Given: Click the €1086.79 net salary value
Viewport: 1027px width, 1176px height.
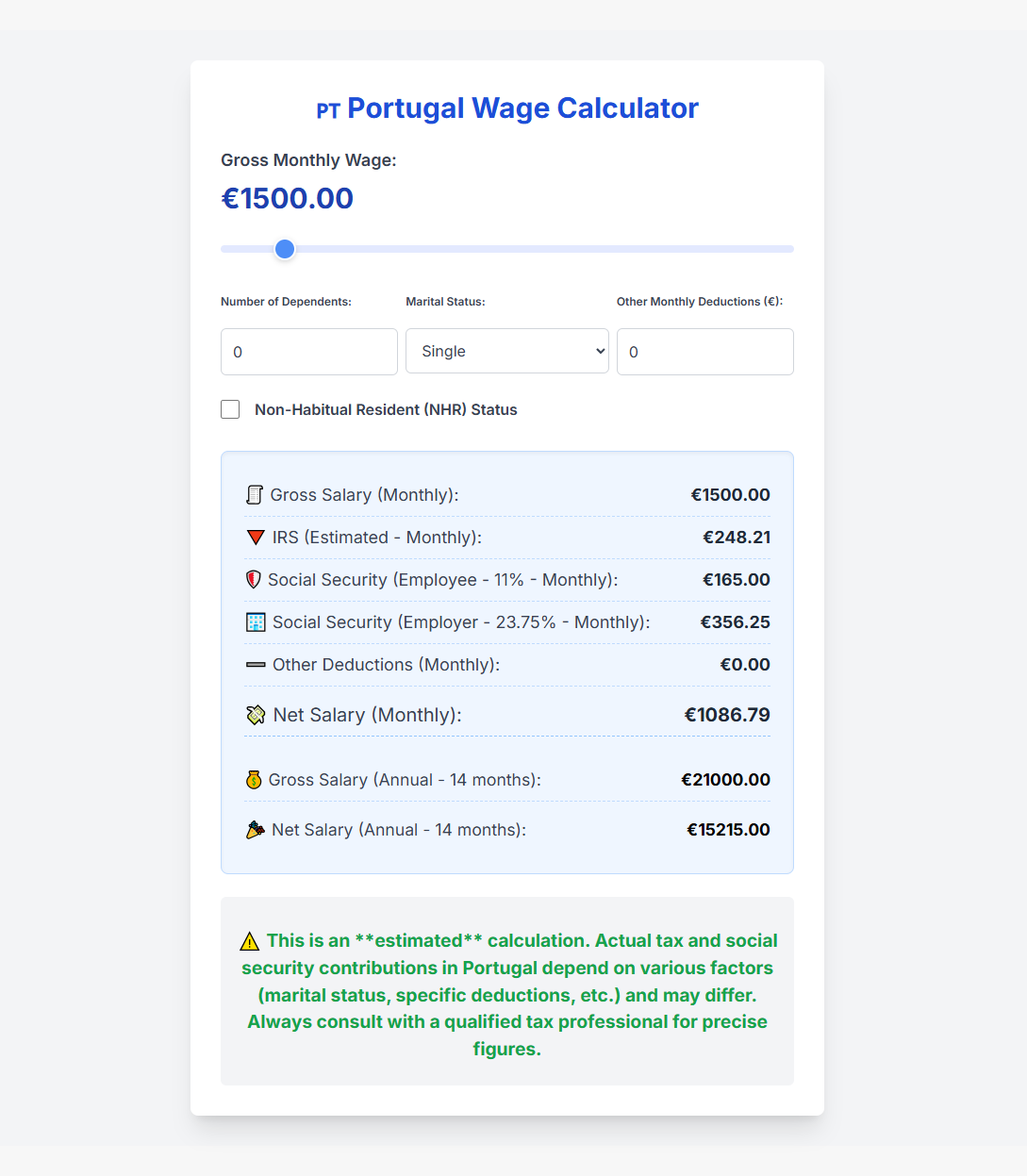Looking at the screenshot, I should (x=727, y=715).
